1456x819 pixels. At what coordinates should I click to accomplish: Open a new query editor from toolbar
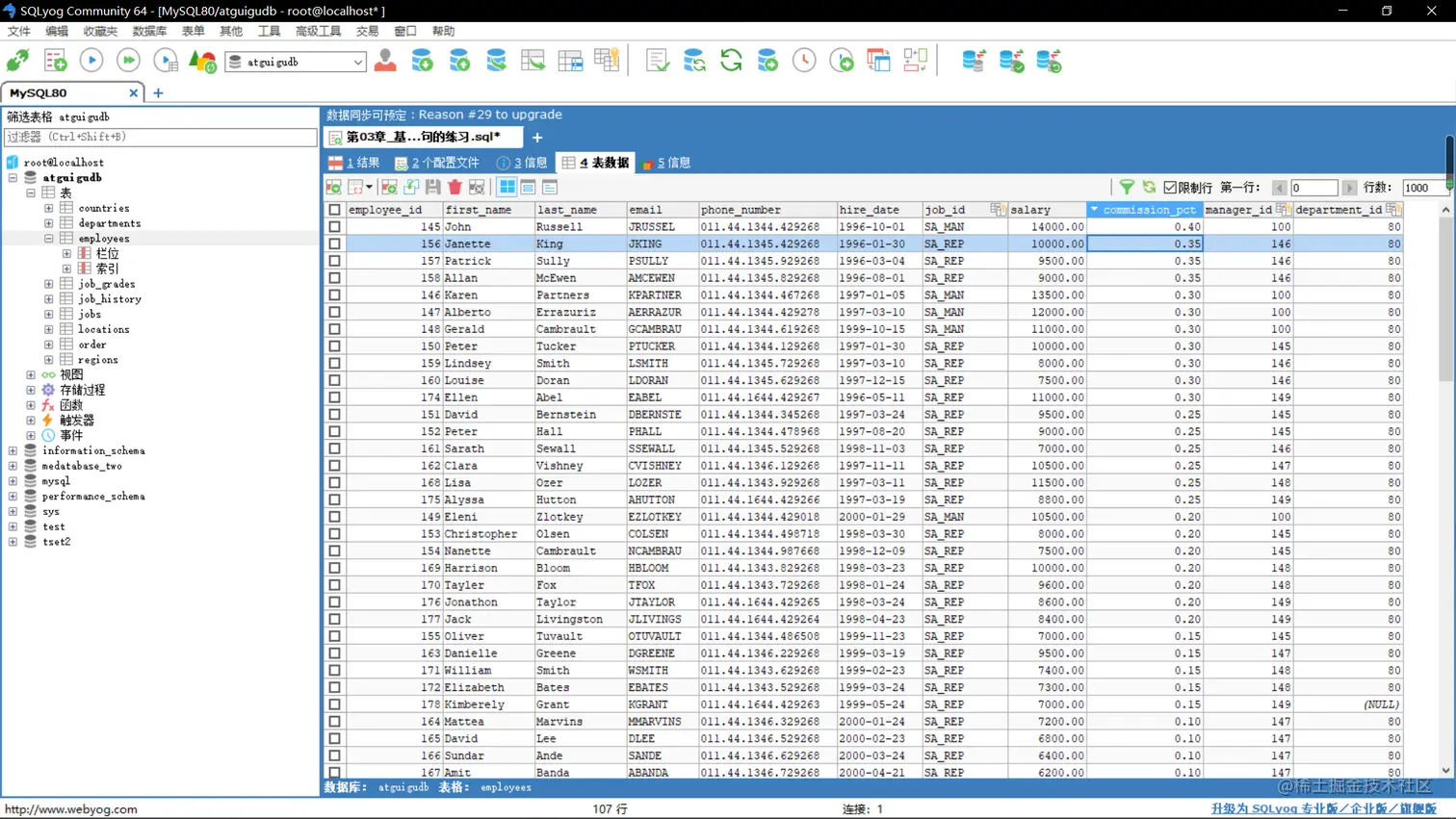click(55, 61)
